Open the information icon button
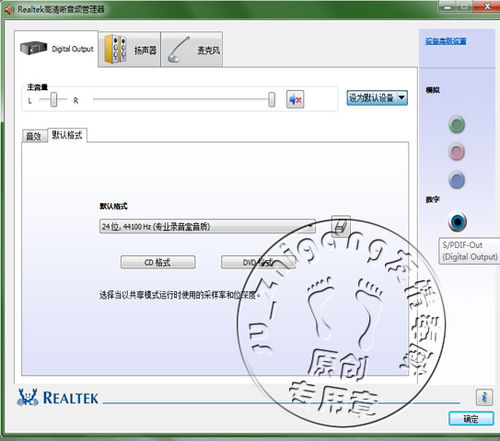500x441 pixels. tap(484, 397)
